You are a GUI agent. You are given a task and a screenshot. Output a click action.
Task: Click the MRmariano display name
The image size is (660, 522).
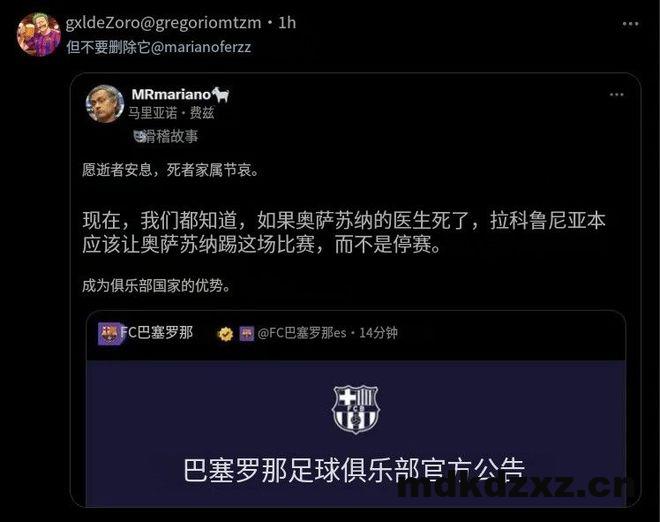(171, 94)
